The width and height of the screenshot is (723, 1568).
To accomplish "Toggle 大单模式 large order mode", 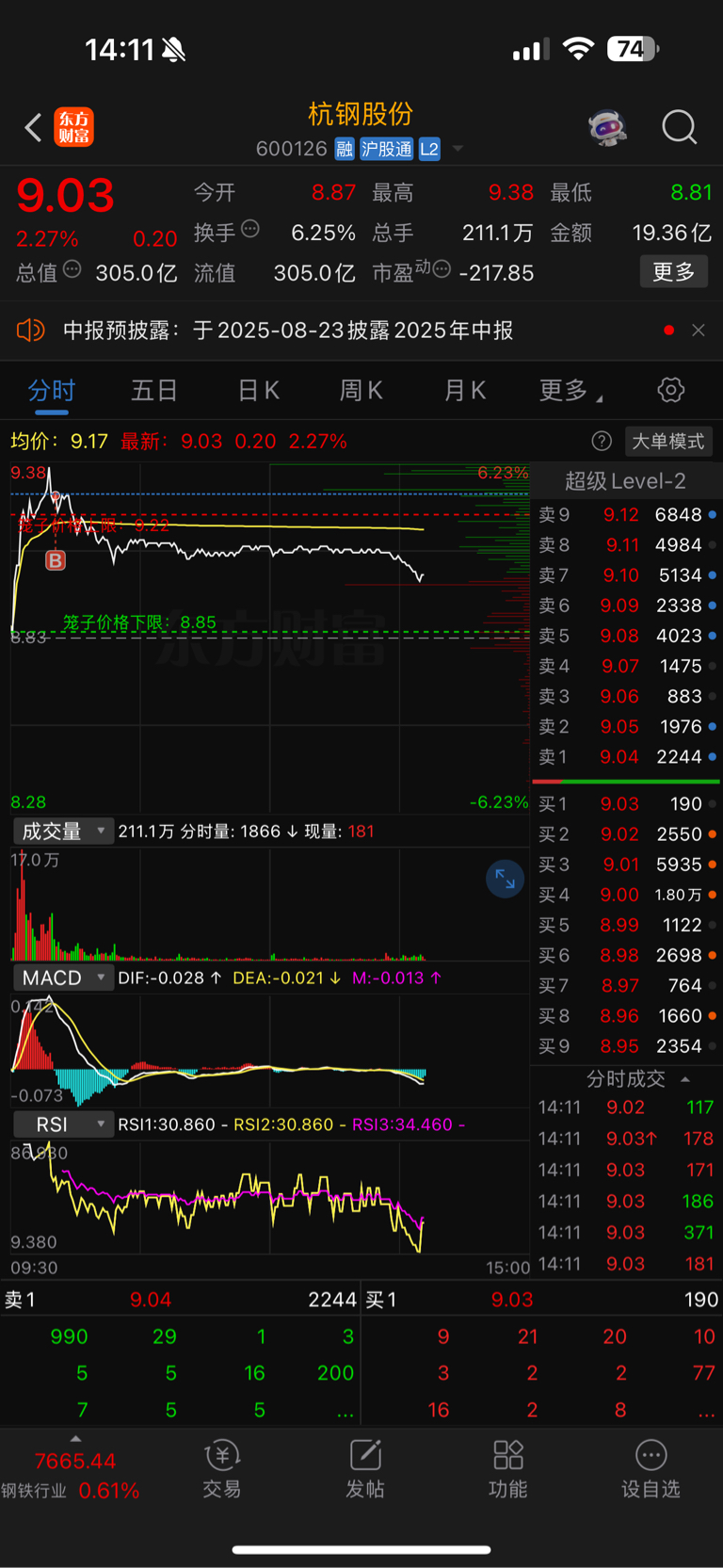I will (x=668, y=441).
